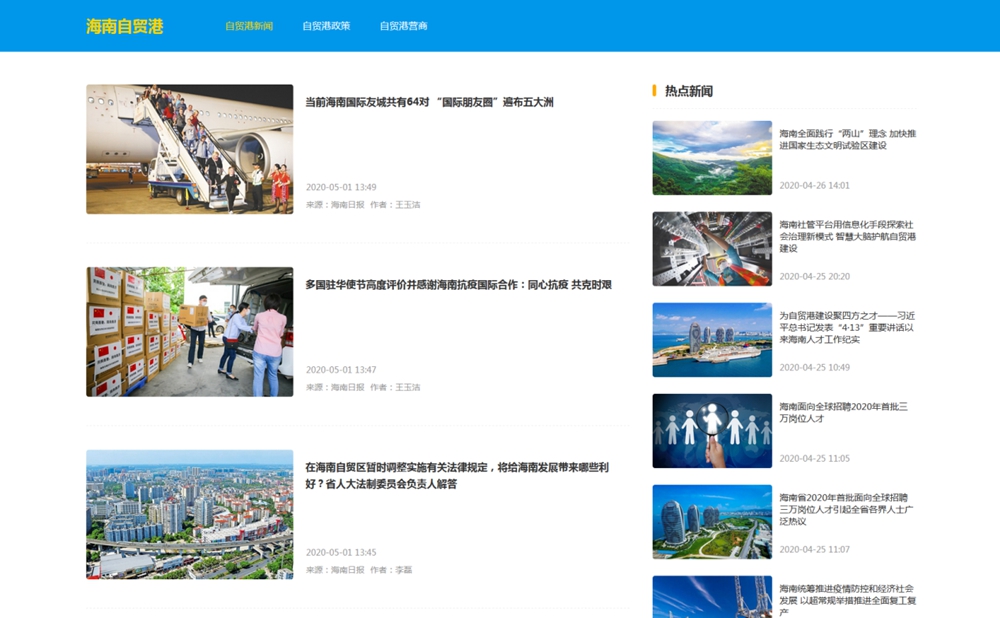1000x618 pixels.
Task: Open the blue sky crane thumbnail
Action: [x=712, y=597]
